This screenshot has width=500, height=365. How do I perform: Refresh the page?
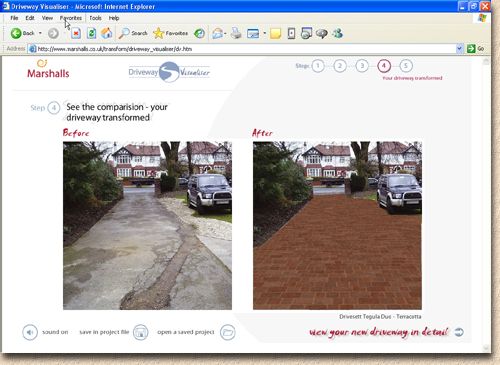pos(91,33)
